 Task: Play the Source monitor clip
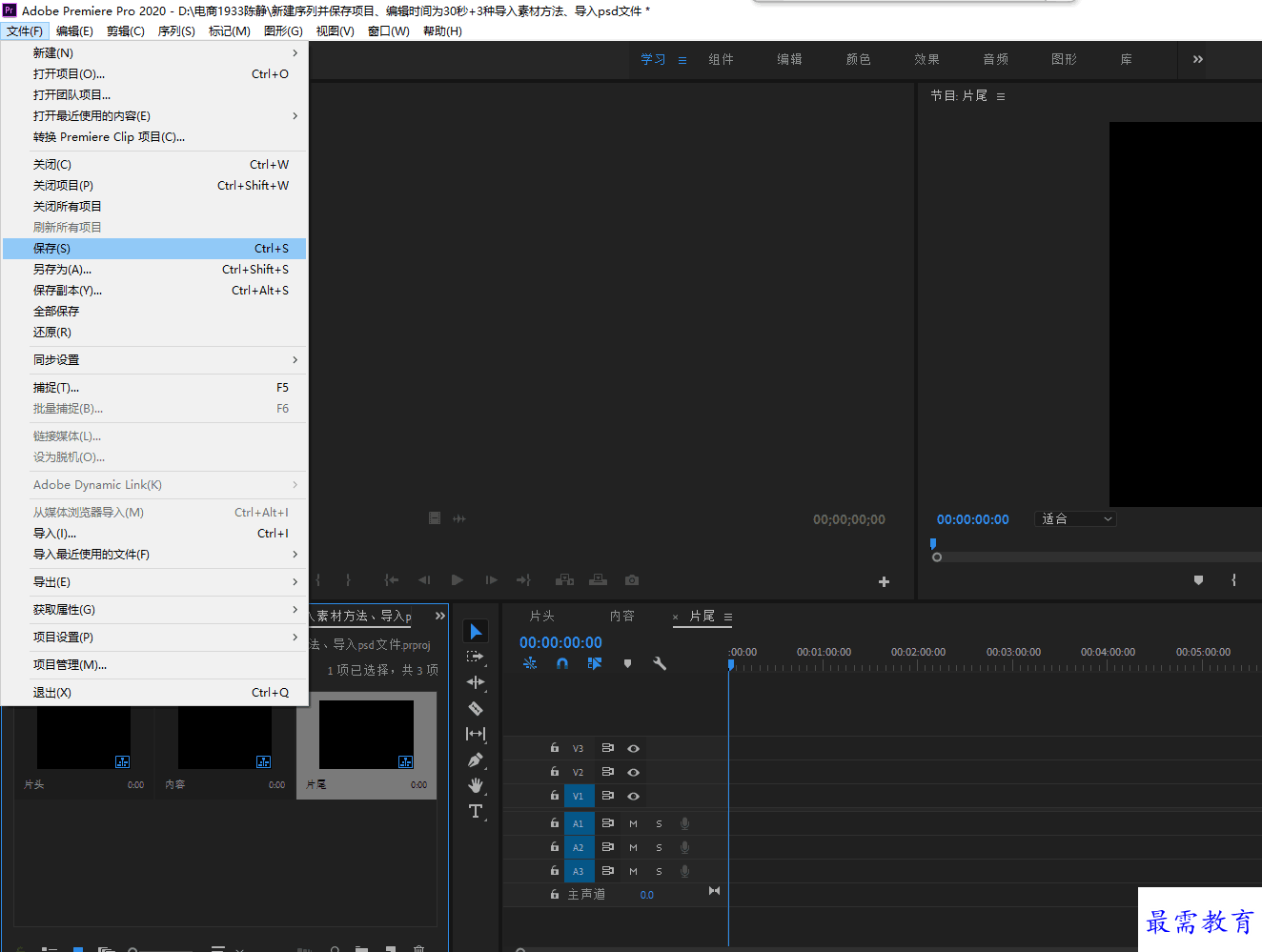(458, 579)
